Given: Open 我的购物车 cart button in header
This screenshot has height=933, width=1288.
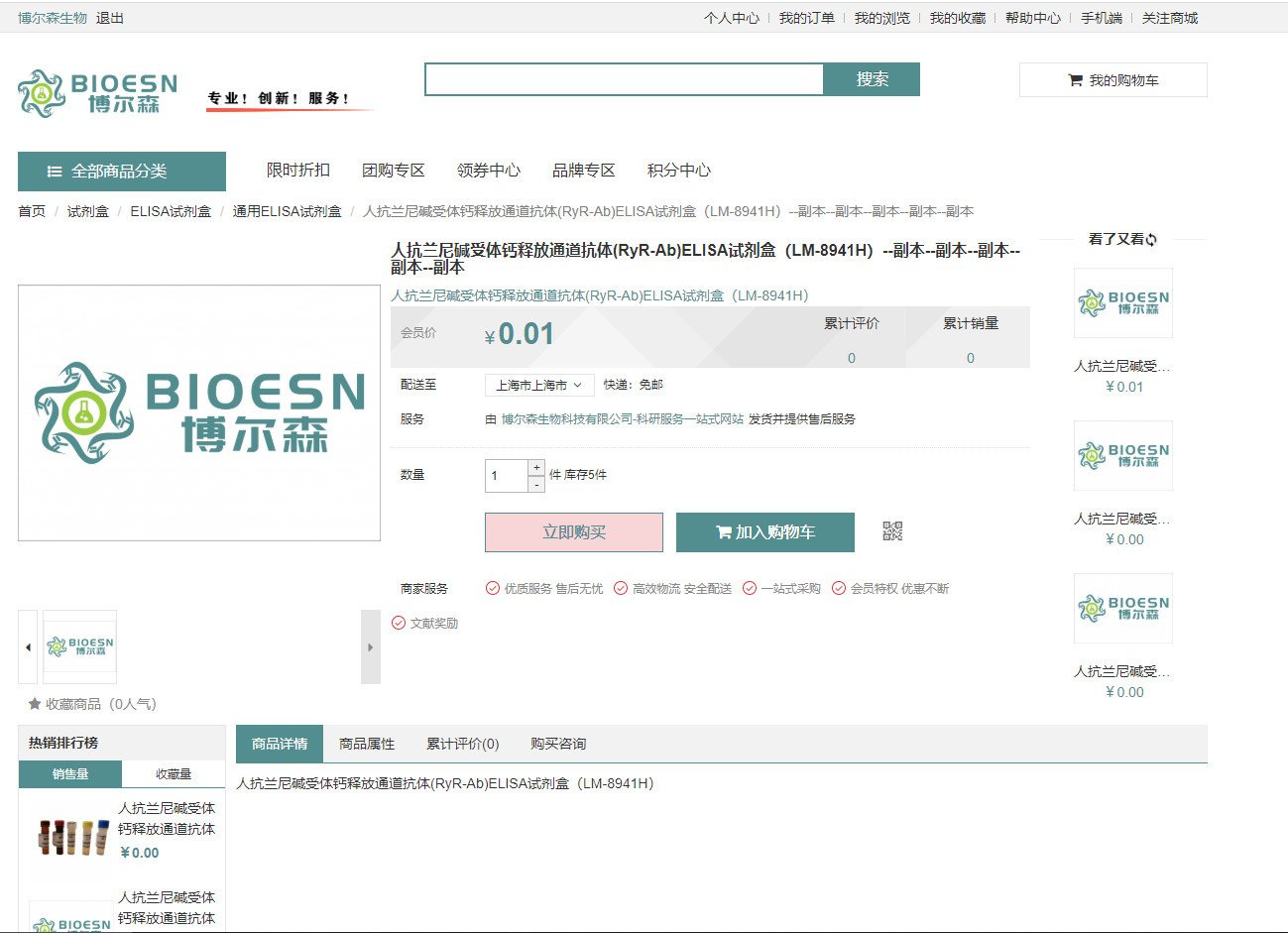Looking at the screenshot, I should [1112, 80].
